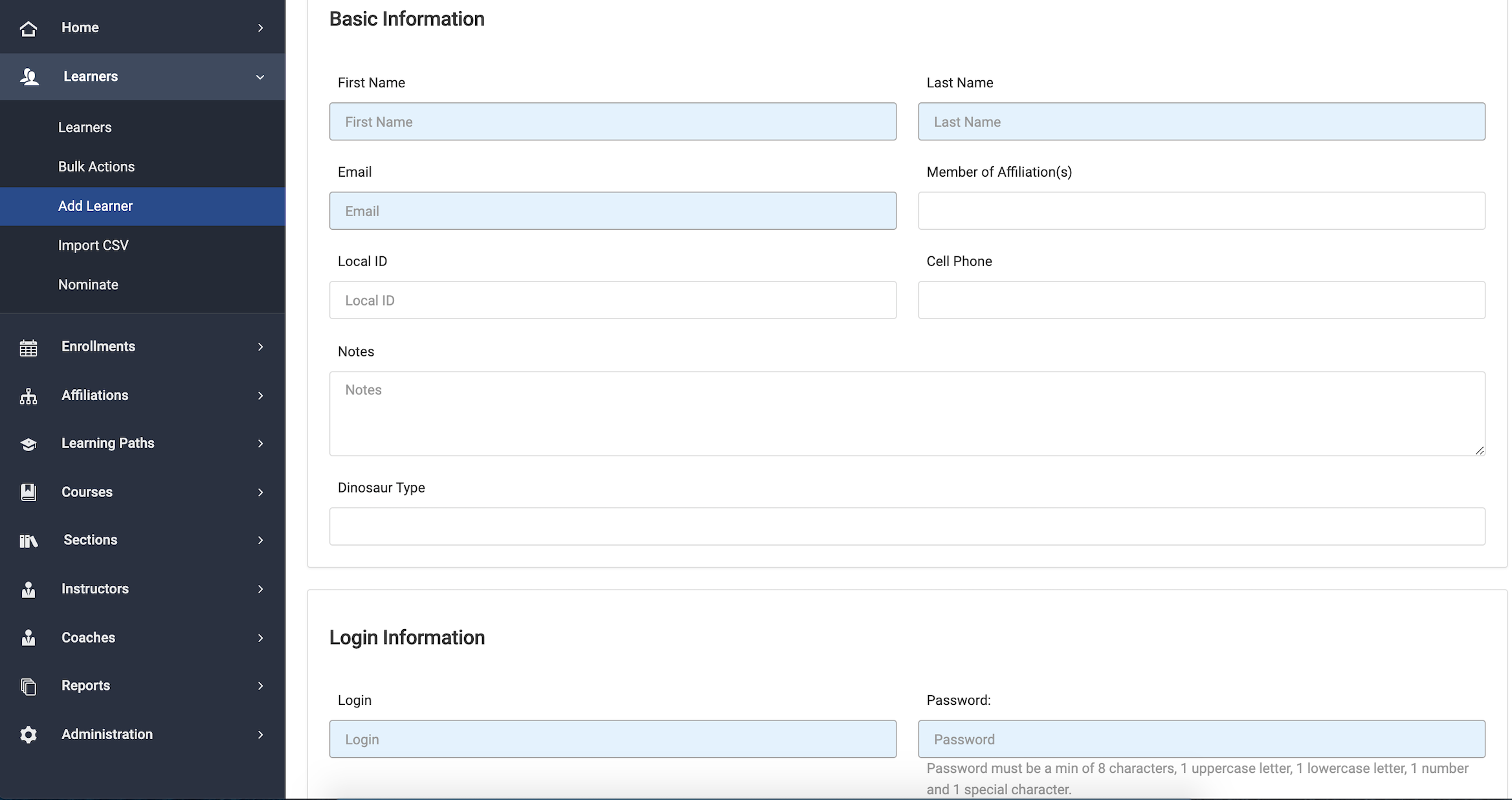
Task: Click the Administration gear icon
Action: coord(28,735)
